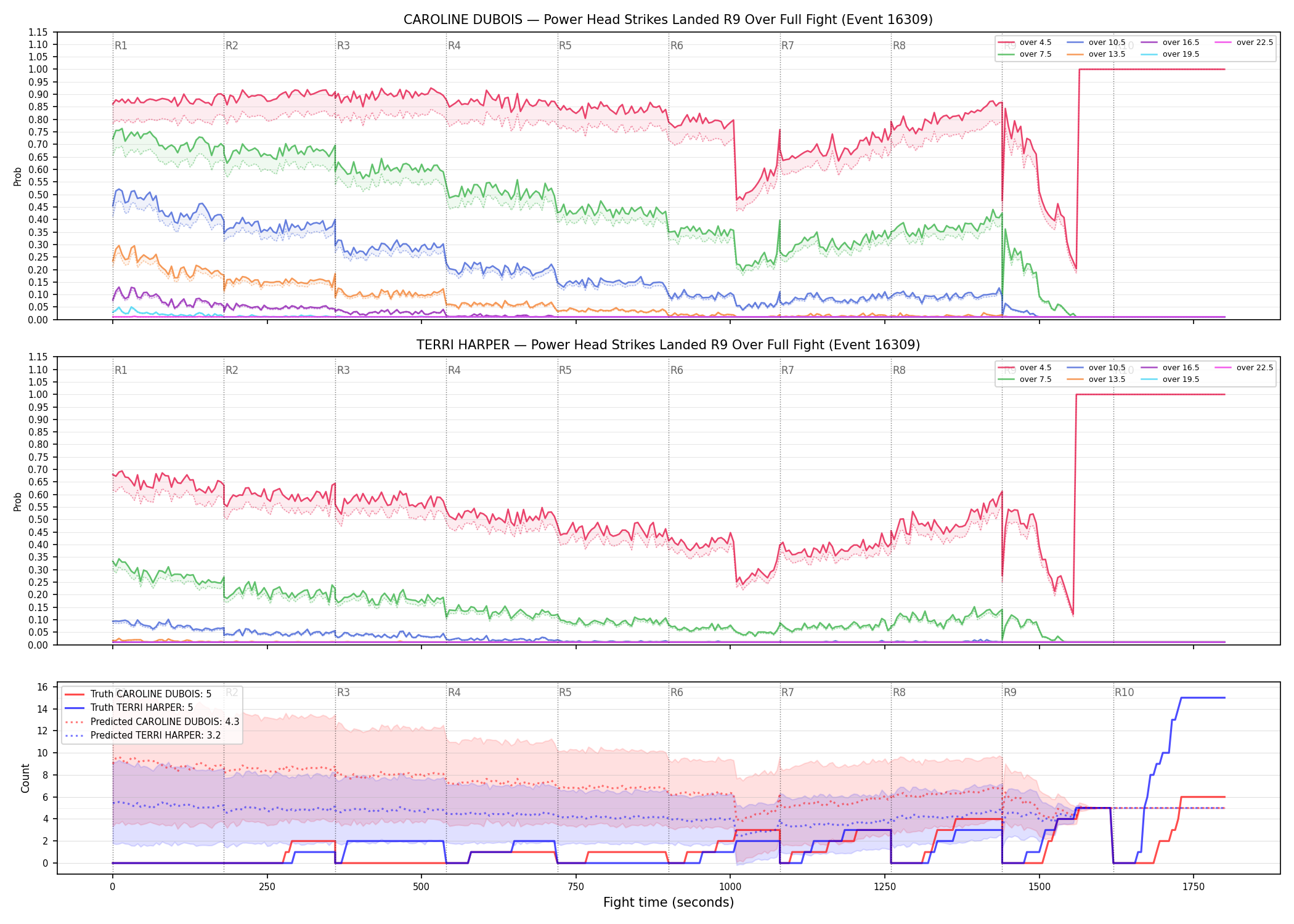Click the 16 tick on the Count axis
Image resolution: width=1294 pixels, height=924 pixels.
tap(43, 687)
